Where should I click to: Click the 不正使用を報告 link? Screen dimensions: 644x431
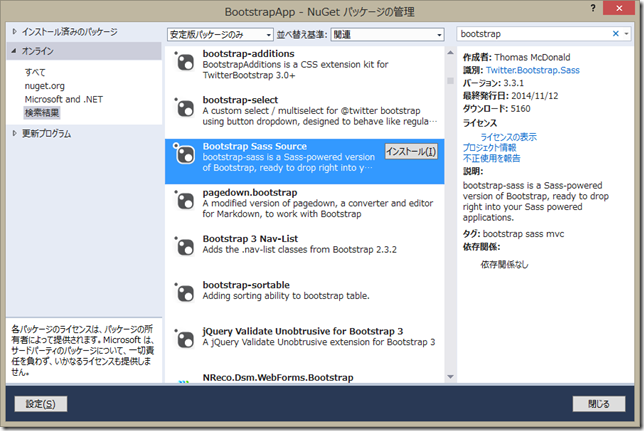point(492,158)
